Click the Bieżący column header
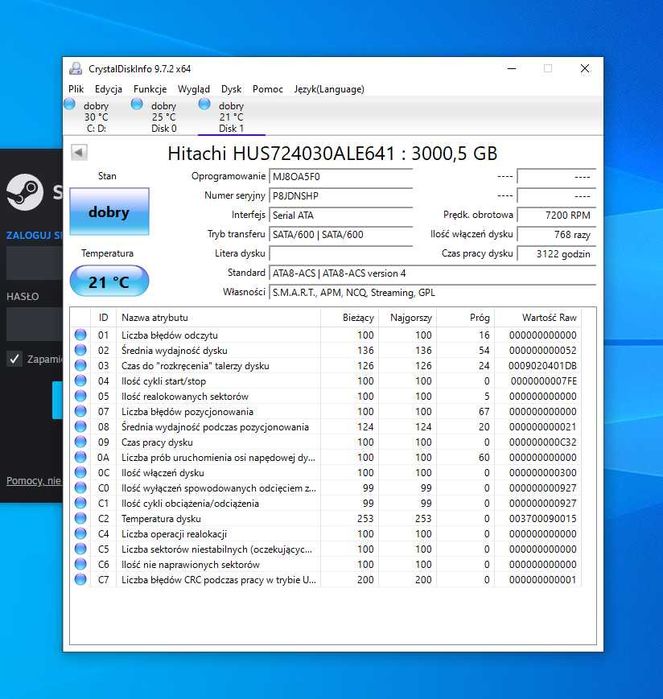 (x=350, y=317)
